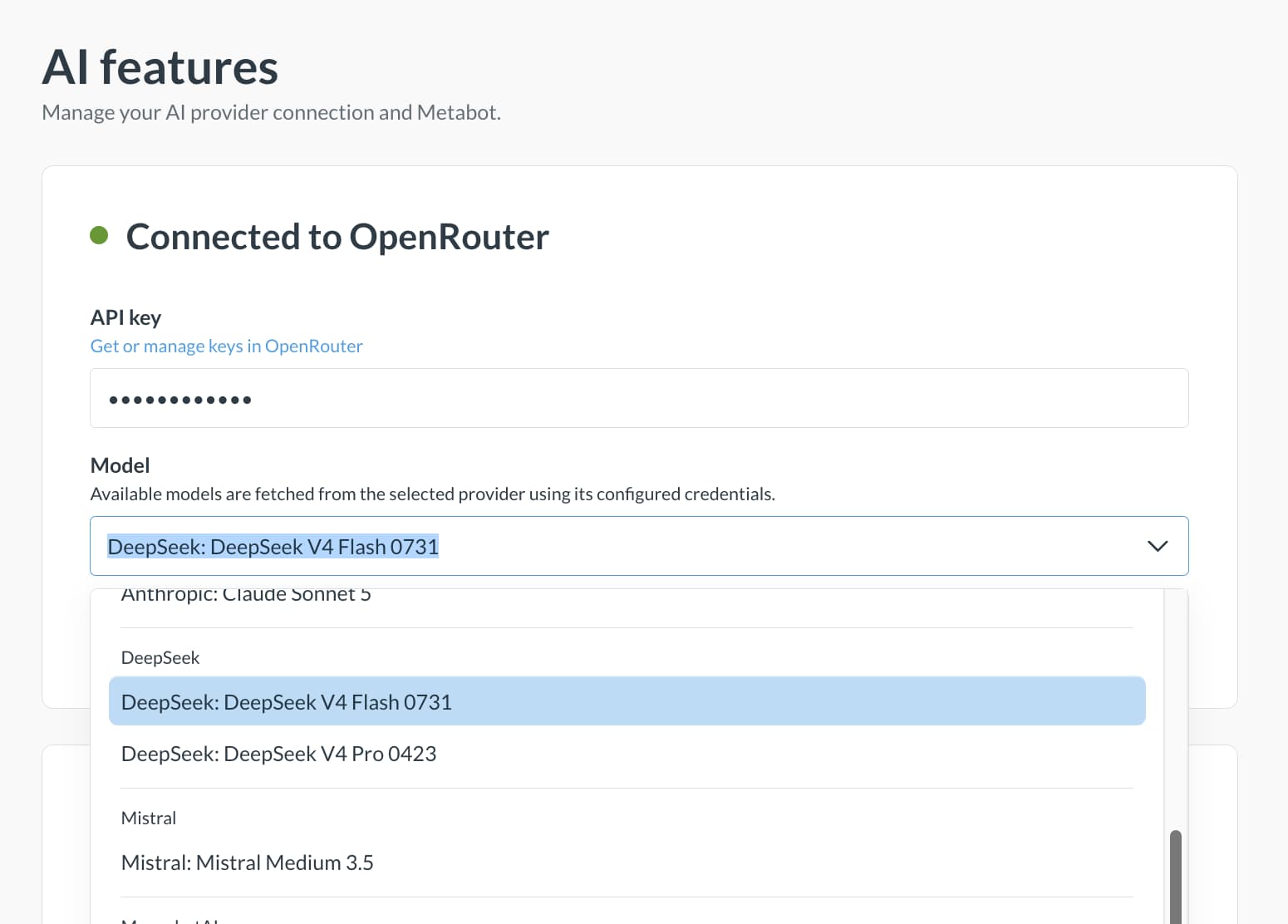This screenshot has height=924, width=1288.
Task: Choose DeepSeek V4 Pro 0423 option
Action: click(x=627, y=754)
